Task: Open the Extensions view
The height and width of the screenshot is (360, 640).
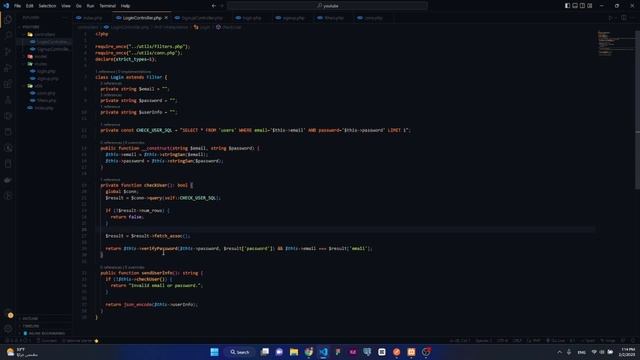Action: [8, 84]
